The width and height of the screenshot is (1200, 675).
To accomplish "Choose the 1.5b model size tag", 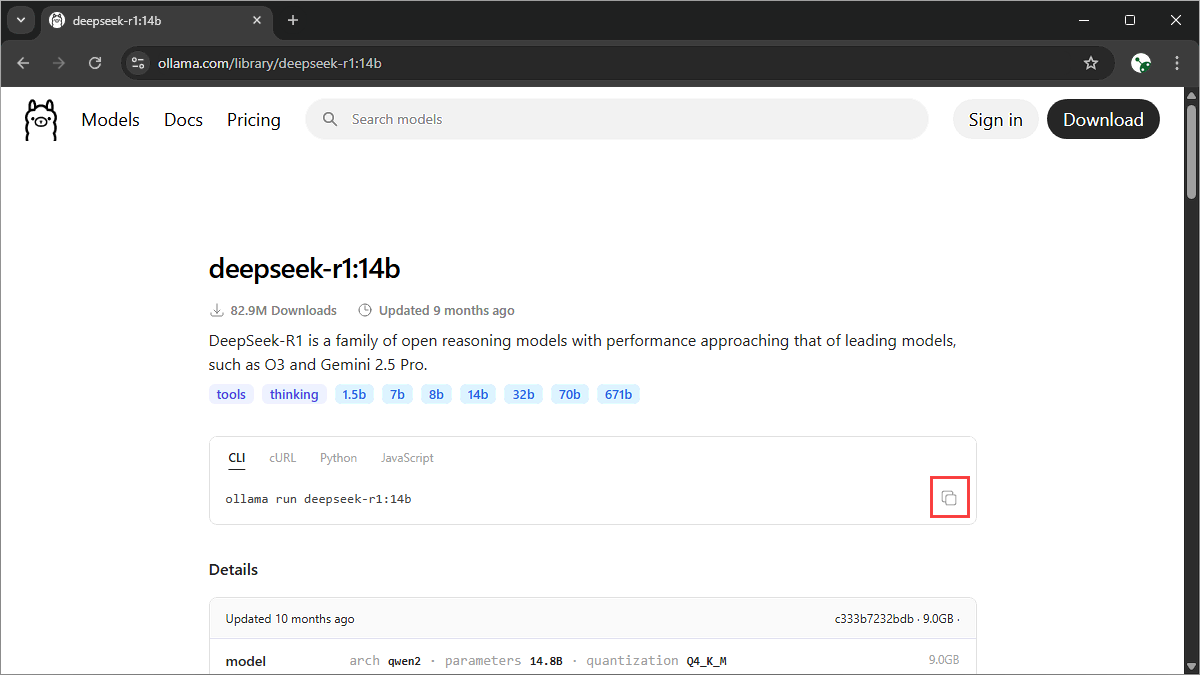I will tap(354, 394).
